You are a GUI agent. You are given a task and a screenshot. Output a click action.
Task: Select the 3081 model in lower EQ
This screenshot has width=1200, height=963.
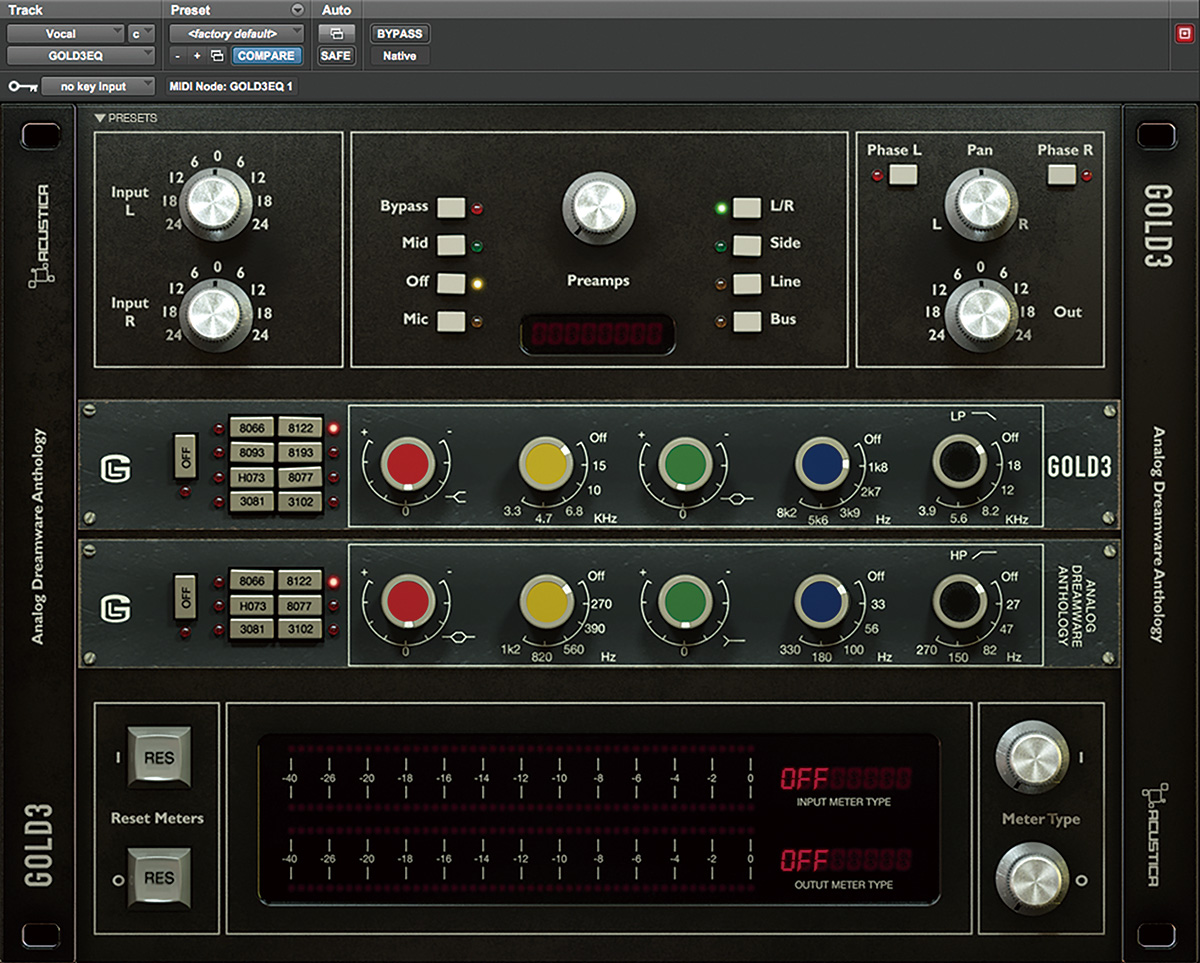[251, 630]
